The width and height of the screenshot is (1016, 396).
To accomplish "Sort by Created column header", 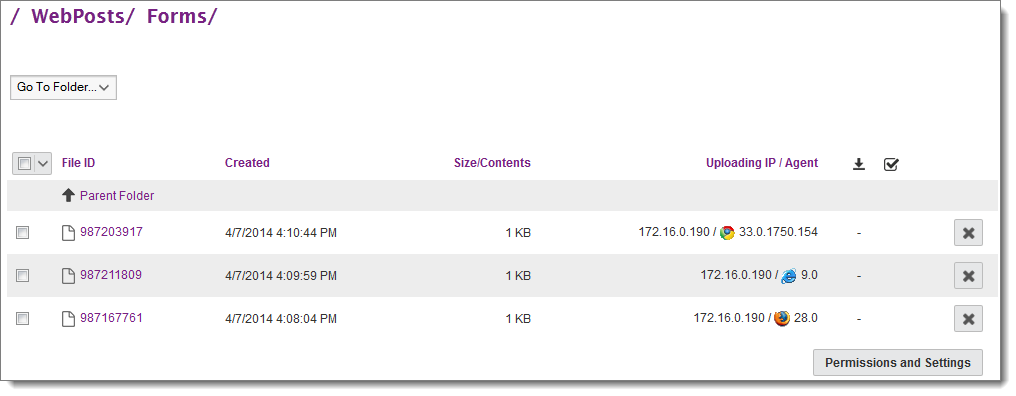I will tap(247, 163).
